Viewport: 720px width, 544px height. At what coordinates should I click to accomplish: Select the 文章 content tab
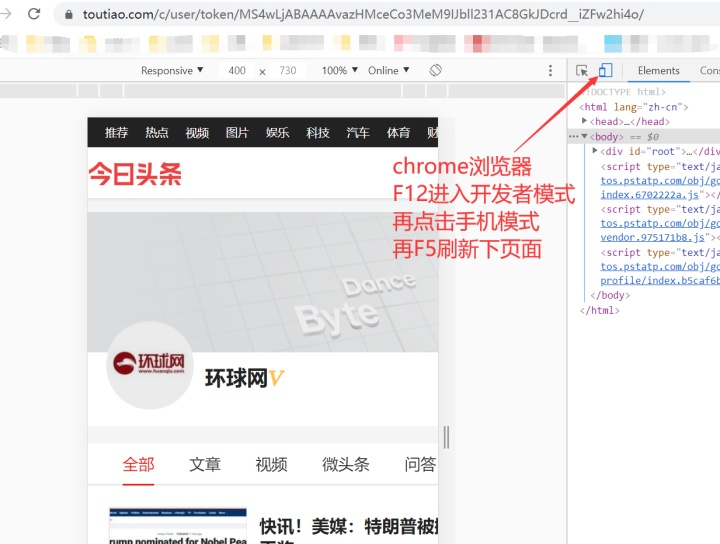coord(205,465)
